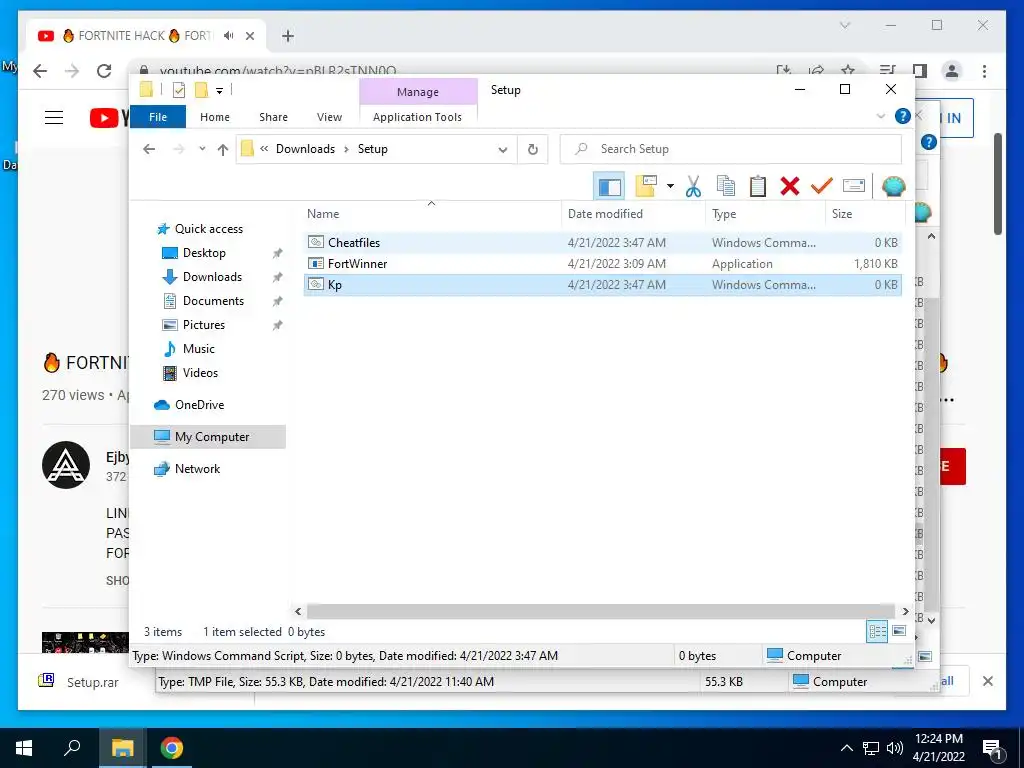The height and width of the screenshot is (768, 1024).
Task: Open the folder options dropdown arrow
Action: pyautogui.click(x=670, y=186)
